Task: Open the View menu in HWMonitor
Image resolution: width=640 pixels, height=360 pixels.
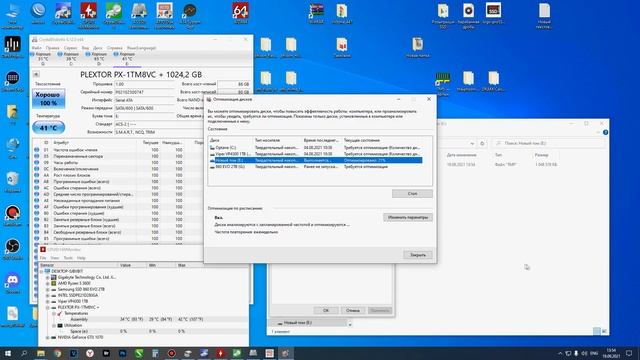Action: pos(55,258)
